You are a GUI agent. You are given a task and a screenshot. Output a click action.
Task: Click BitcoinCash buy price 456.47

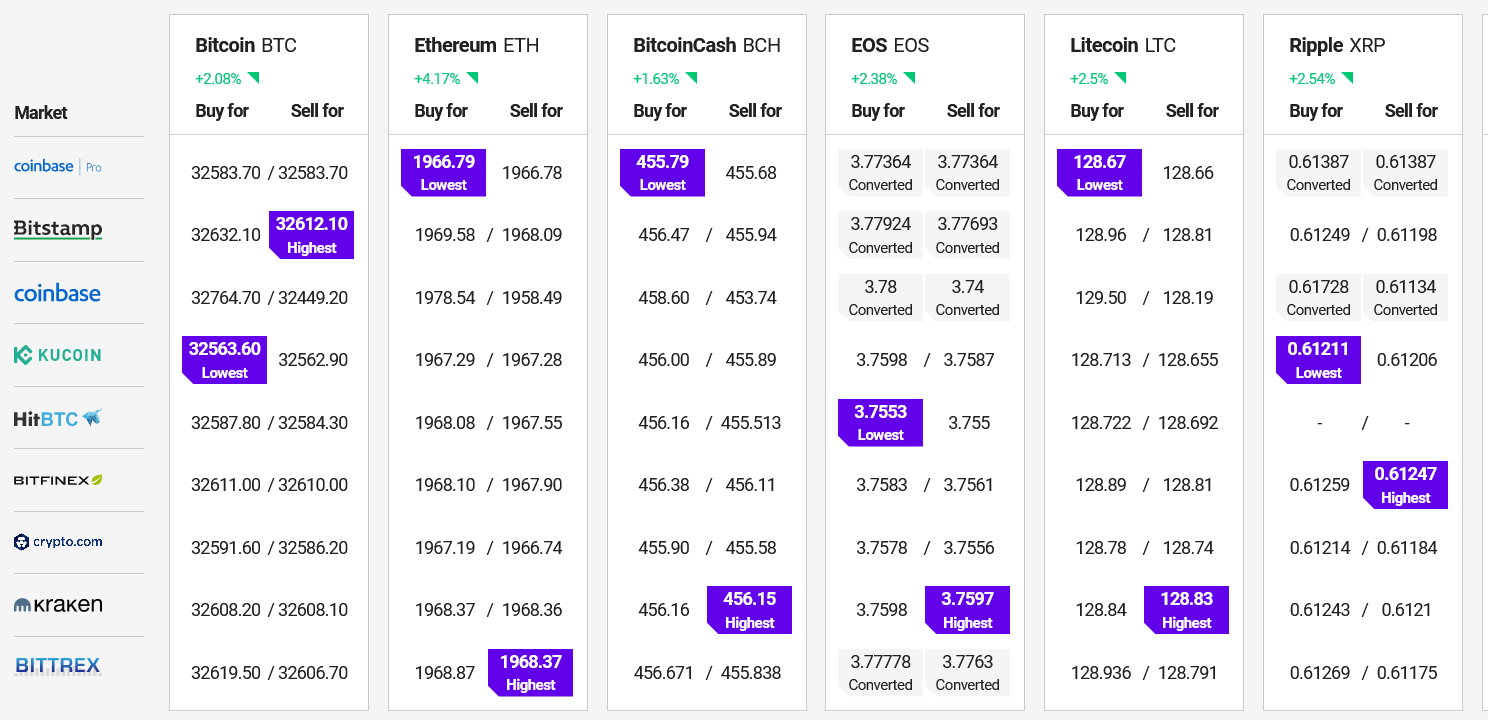(664, 235)
